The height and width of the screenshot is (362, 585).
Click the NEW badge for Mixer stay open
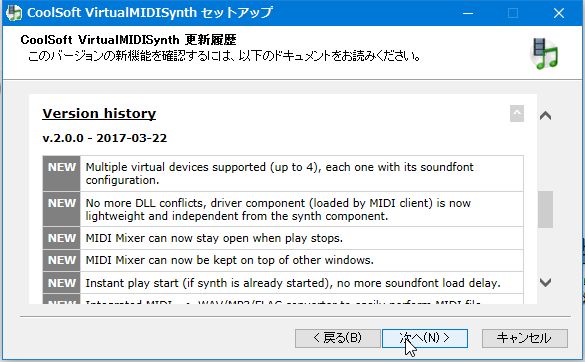(x=62, y=238)
